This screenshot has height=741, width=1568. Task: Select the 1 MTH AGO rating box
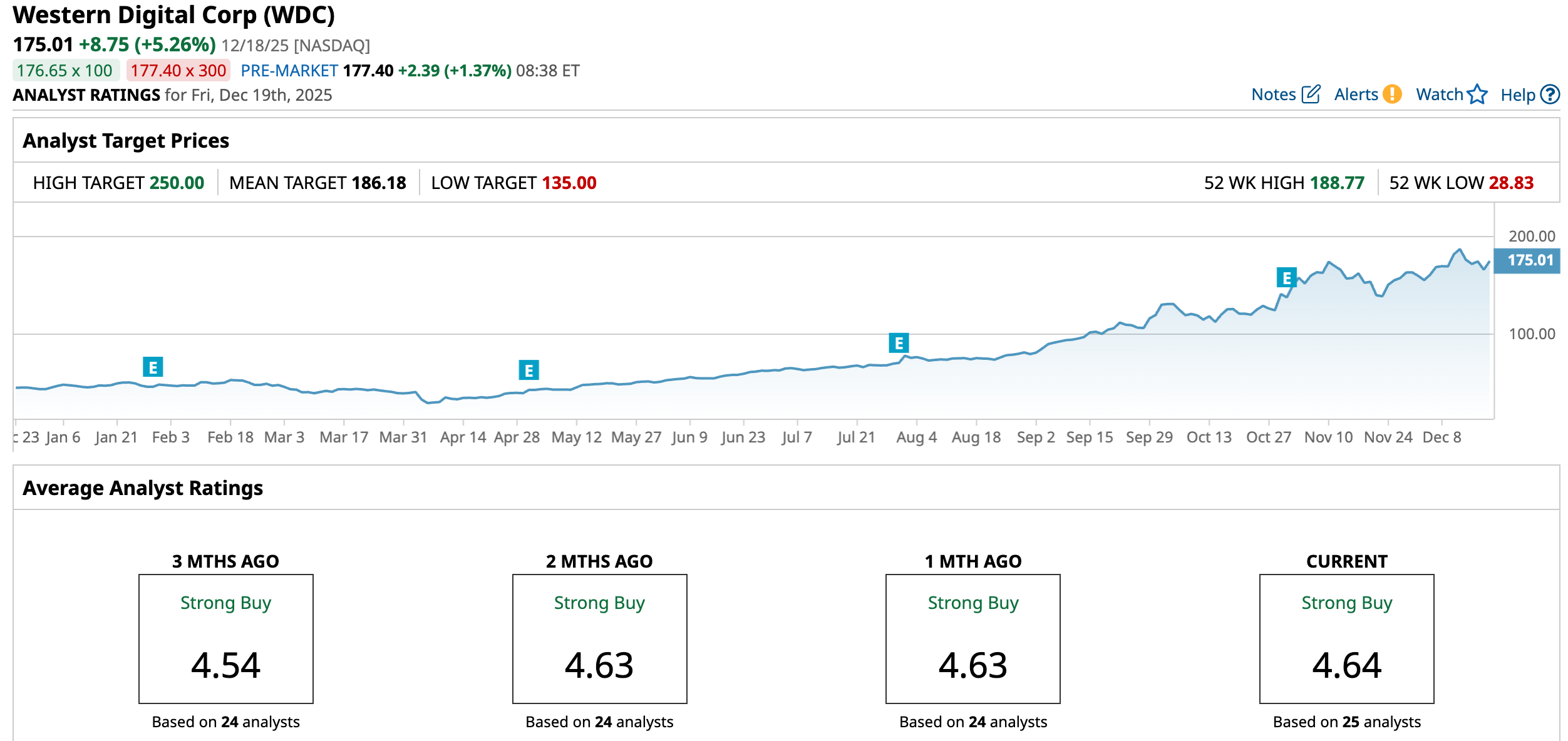click(972, 638)
